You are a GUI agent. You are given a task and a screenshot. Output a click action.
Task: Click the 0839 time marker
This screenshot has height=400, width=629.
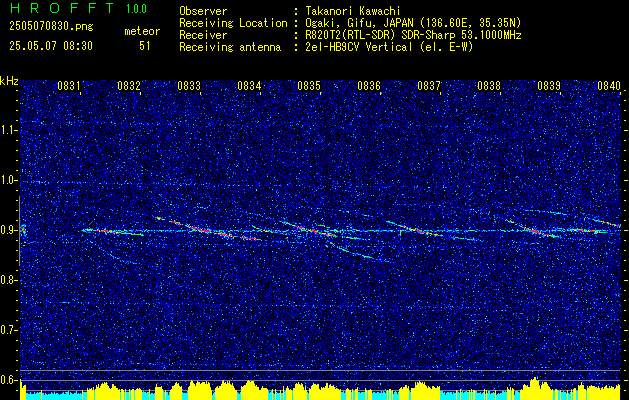coord(549,85)
